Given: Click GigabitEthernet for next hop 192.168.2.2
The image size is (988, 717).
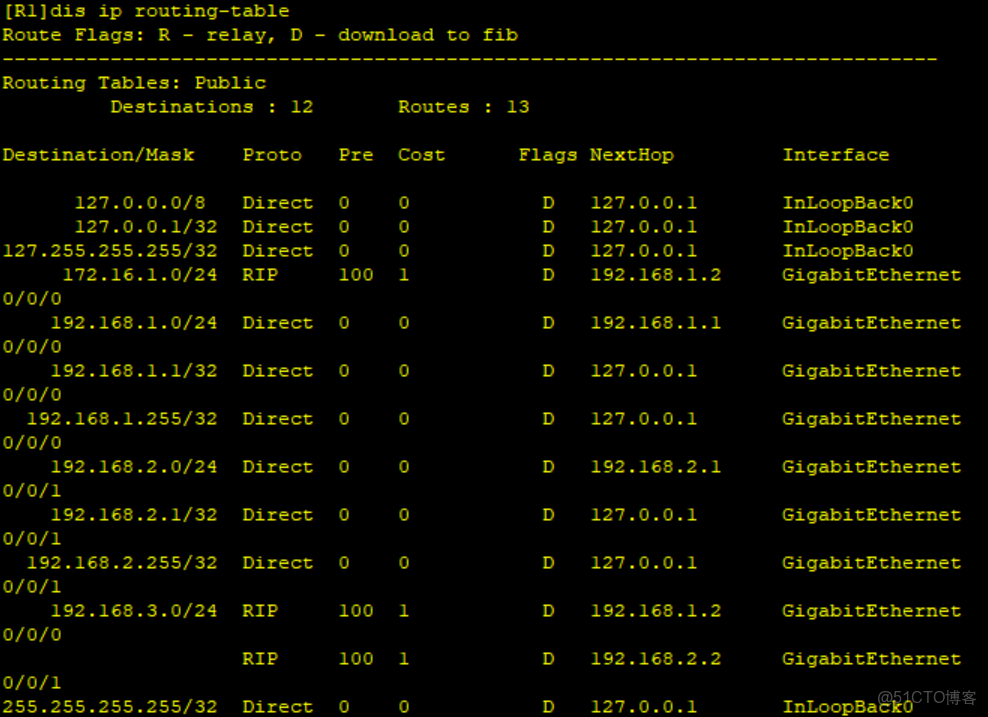Looking at the screenshot, I should pyautogui.click(x=872, y=659).
